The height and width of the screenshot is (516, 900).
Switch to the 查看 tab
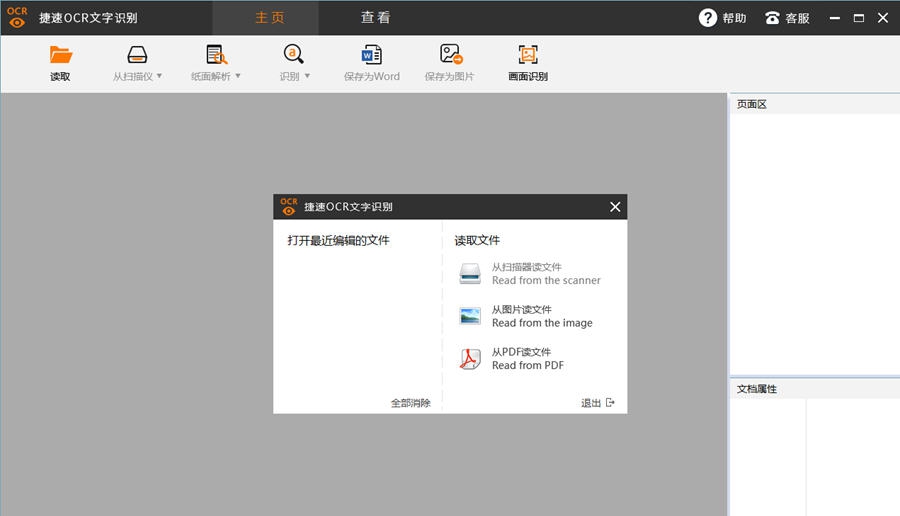tap(376, 18)
